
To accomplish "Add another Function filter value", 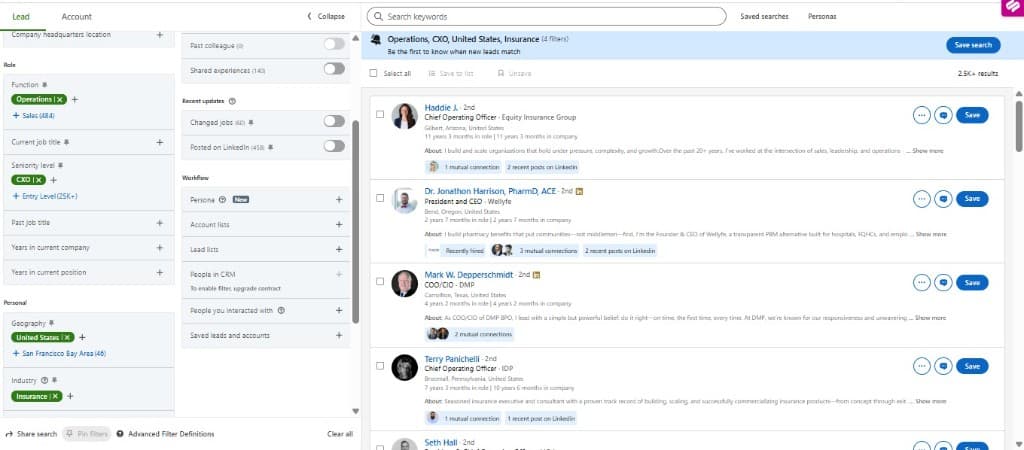I will [x=74, y=99].
